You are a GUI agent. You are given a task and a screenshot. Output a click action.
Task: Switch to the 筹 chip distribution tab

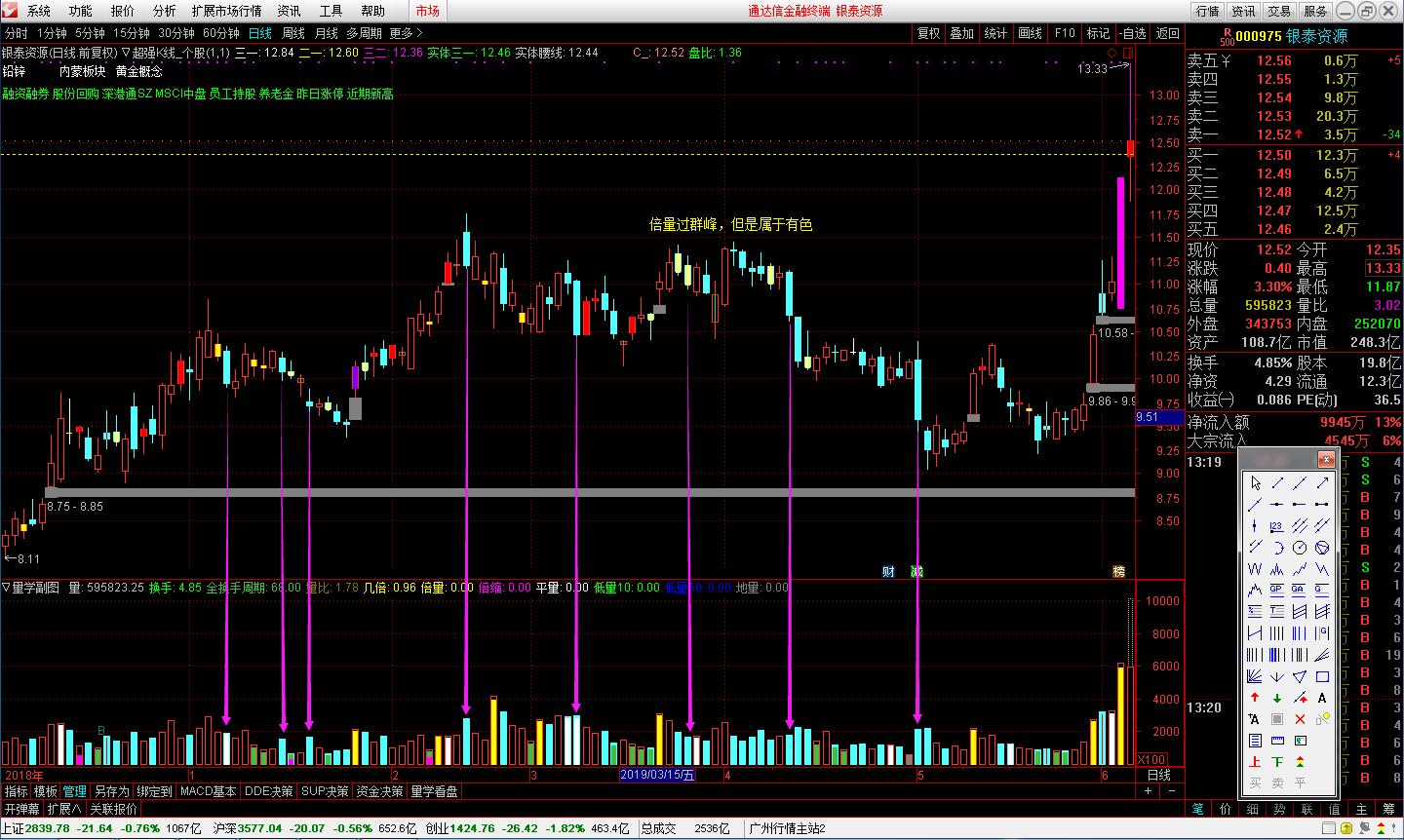(x=1387, y=809)
